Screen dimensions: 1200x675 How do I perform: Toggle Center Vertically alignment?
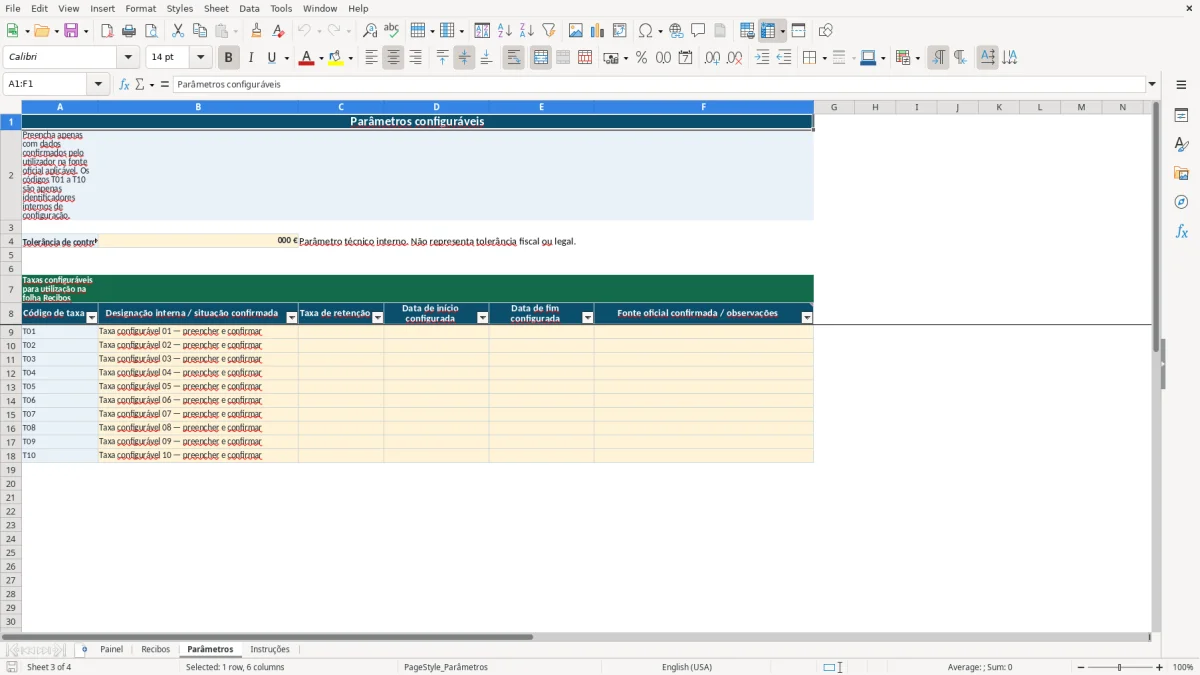coord(464,58)
